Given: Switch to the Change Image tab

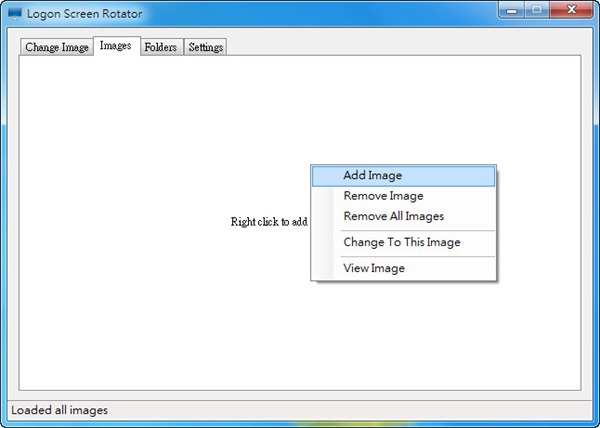Looking at the screenshot, I should 57,47.
